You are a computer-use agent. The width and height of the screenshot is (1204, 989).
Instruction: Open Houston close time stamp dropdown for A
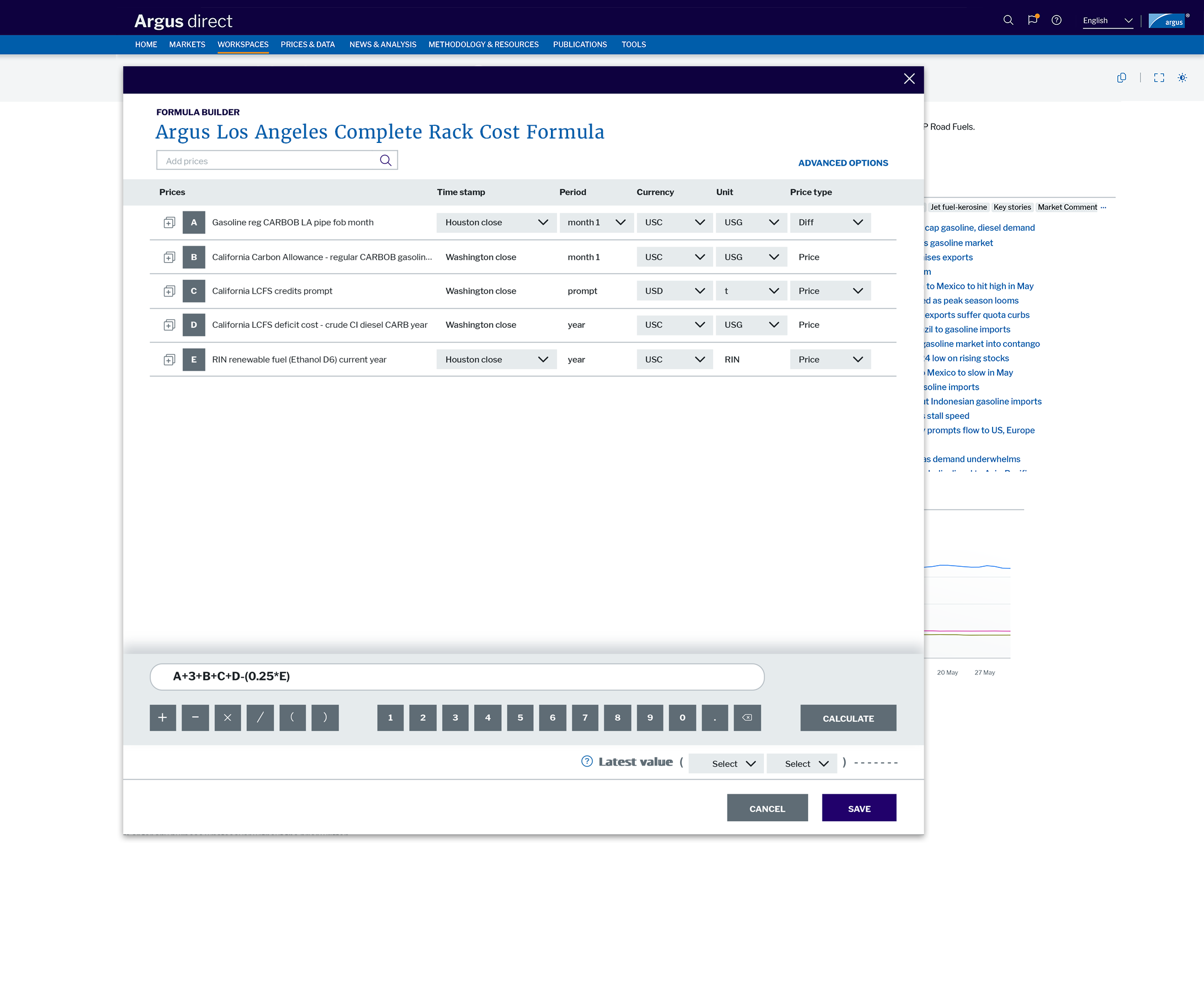click(x=496, y=223)
